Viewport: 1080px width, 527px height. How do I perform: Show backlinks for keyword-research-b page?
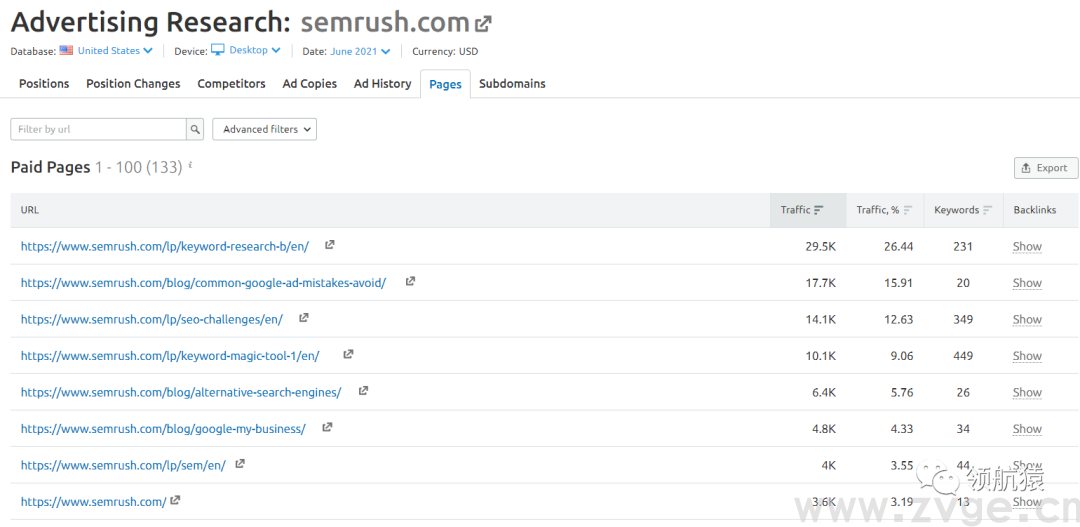tap(1026, 246)
